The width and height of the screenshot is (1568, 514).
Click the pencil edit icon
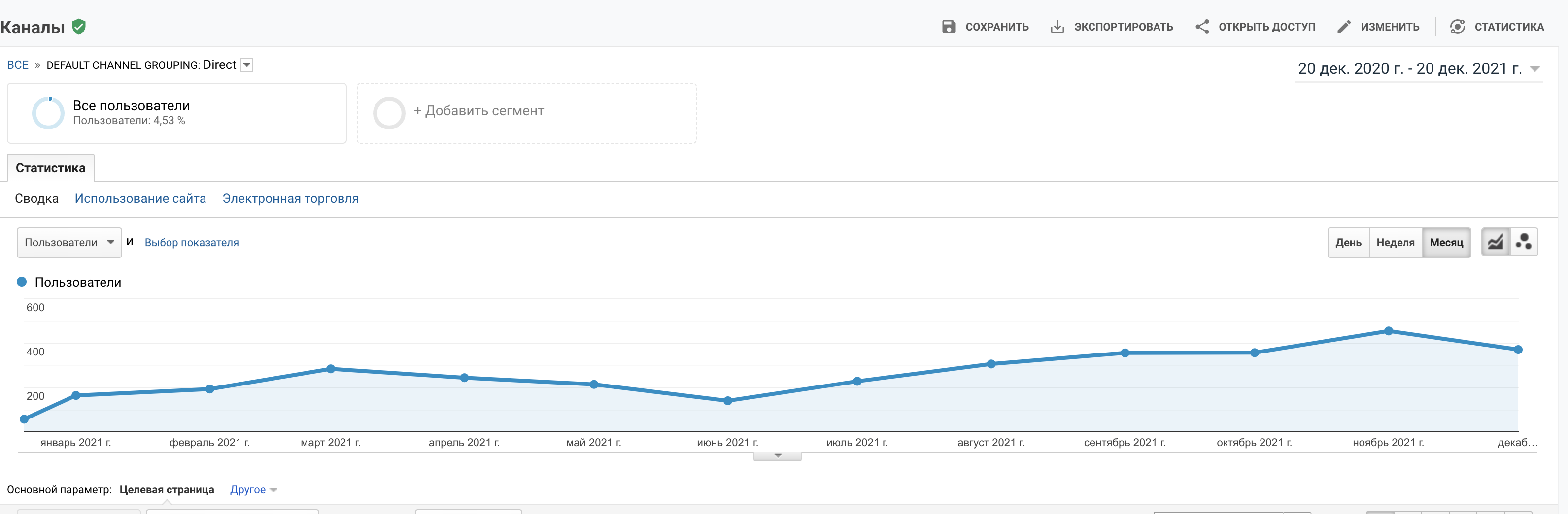1344,27
